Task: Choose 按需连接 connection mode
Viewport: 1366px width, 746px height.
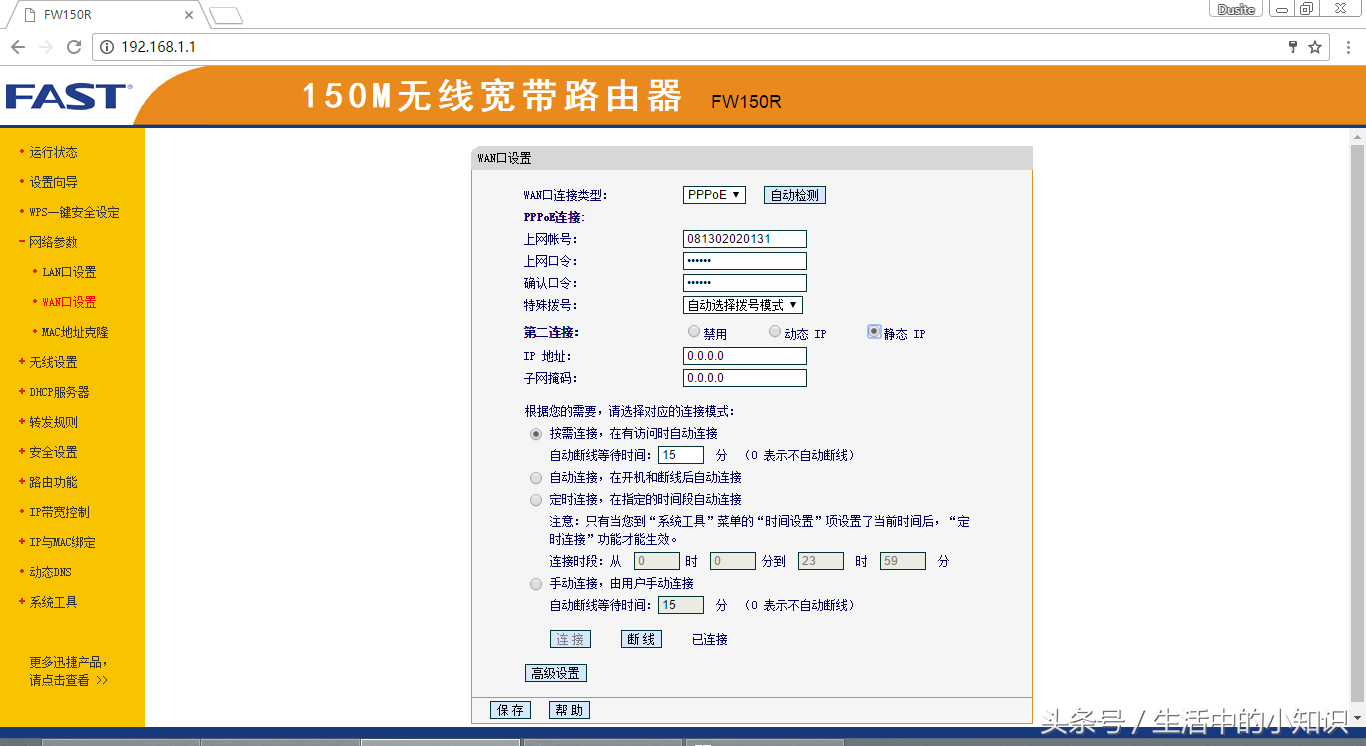Action: [x=536, y=434]
